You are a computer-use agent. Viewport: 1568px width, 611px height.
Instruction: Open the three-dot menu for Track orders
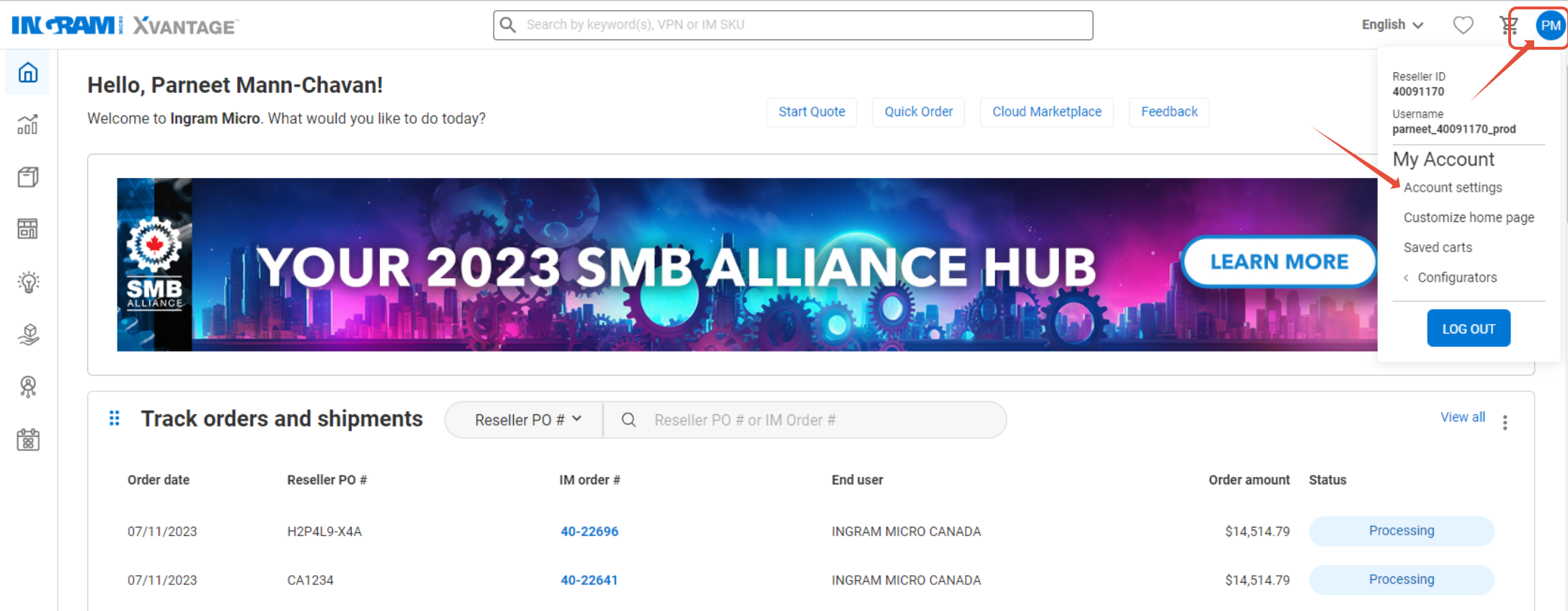point(1505,422)
